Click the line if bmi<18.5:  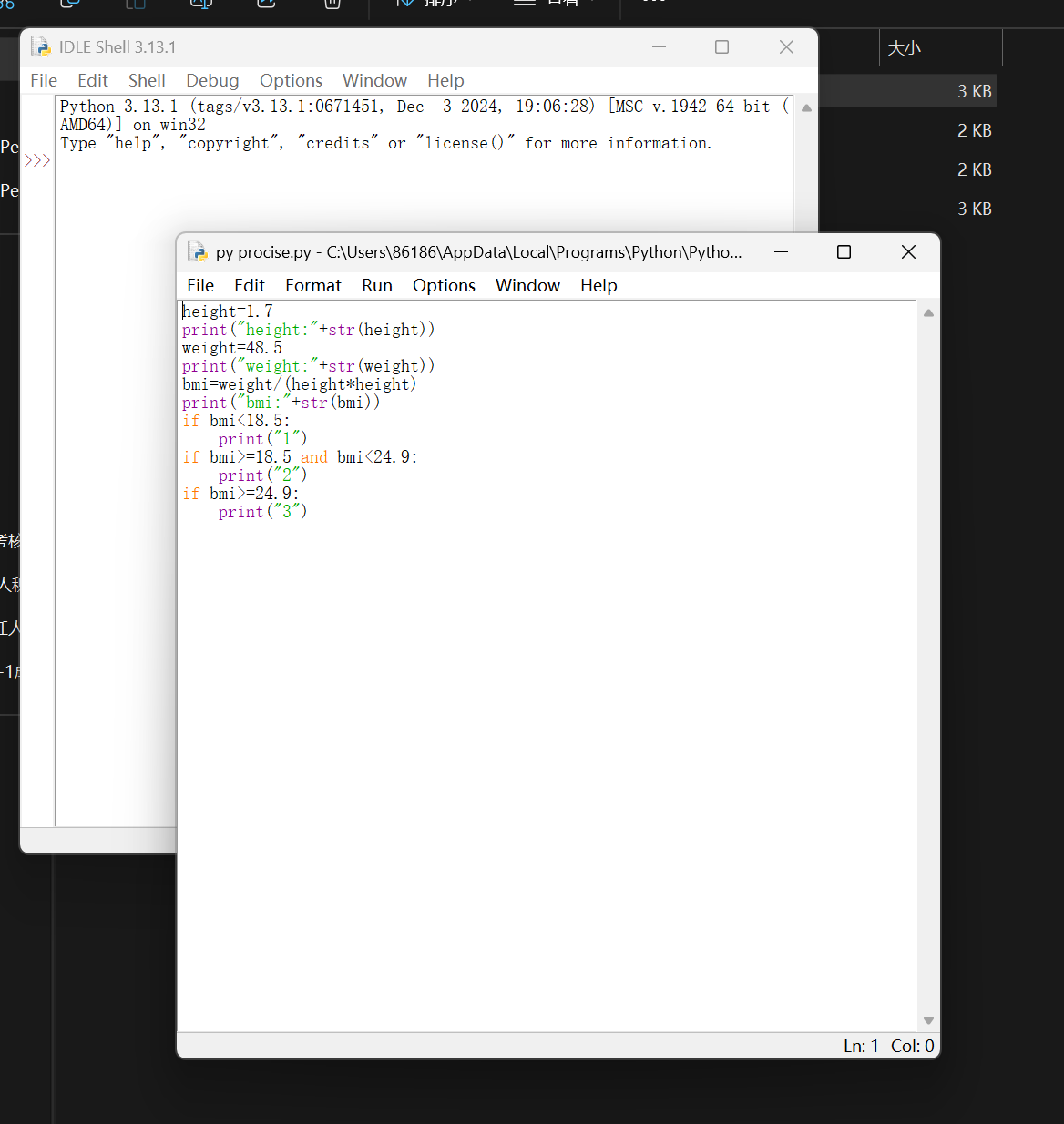point(236,421)
